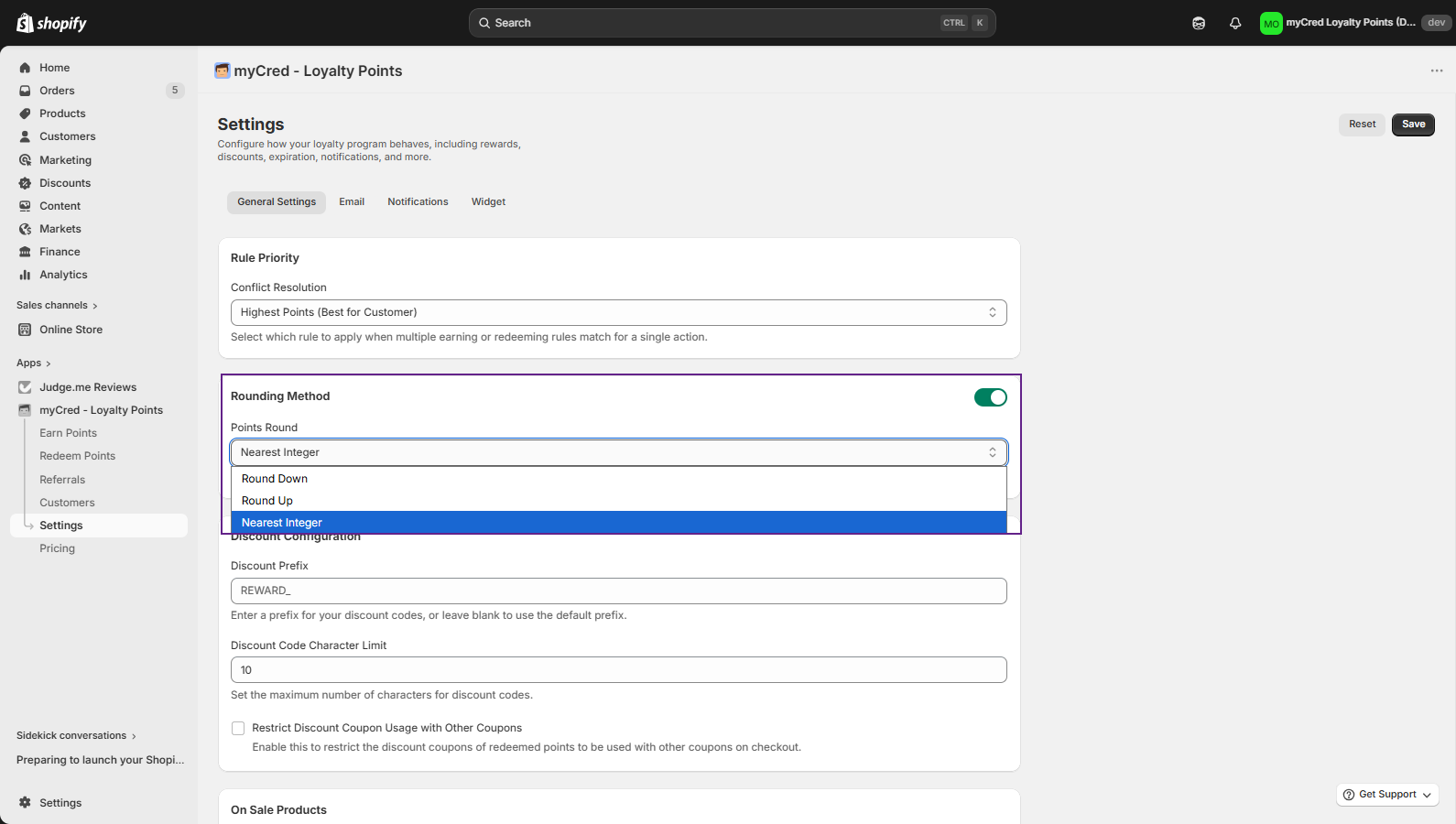The width and height of the screenshot is (1456, 824).
Task: Click the Discount Prefix input field
Action: click(x=618, y=591)
